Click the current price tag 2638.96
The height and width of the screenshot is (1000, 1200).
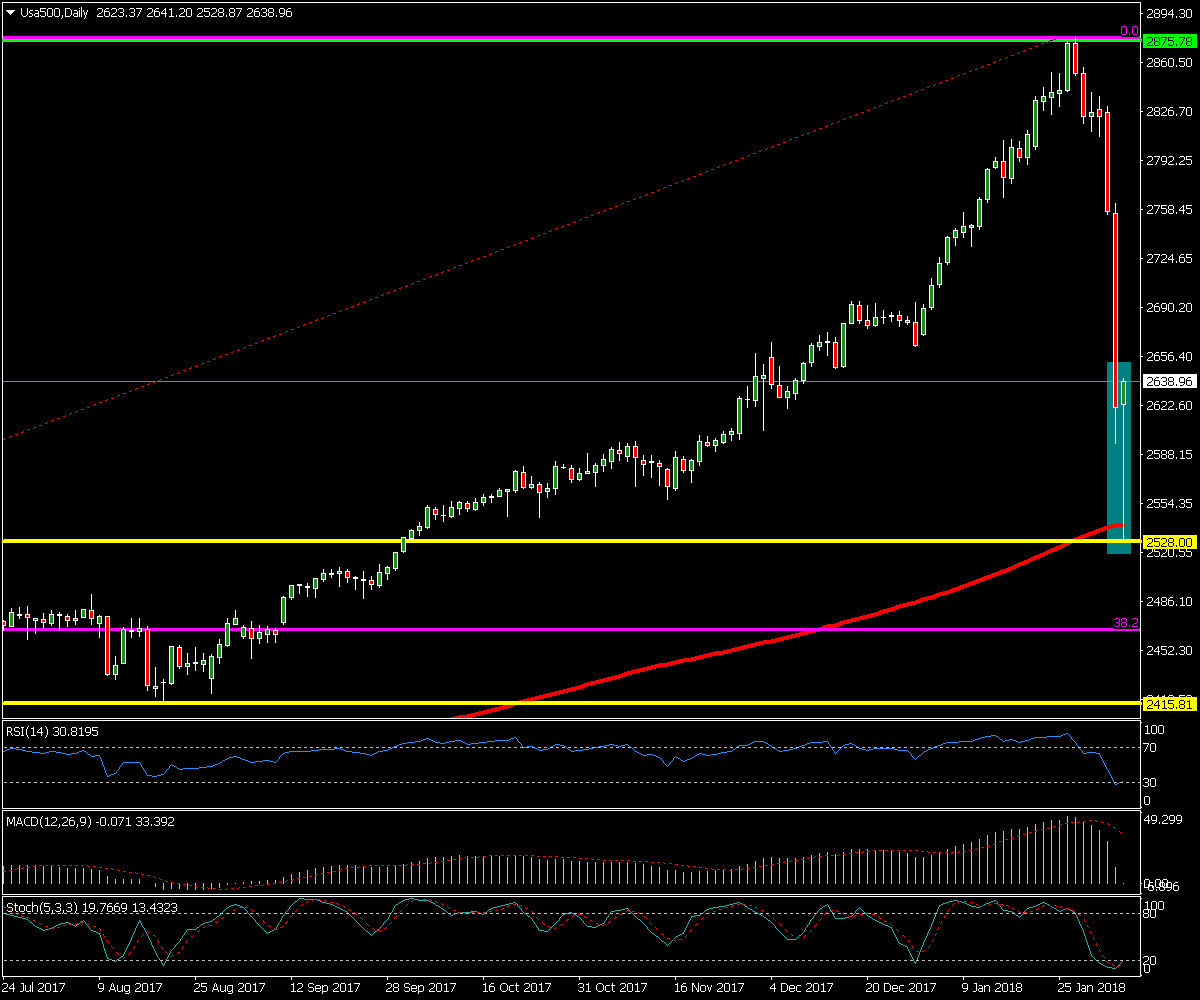(1169, 382)
